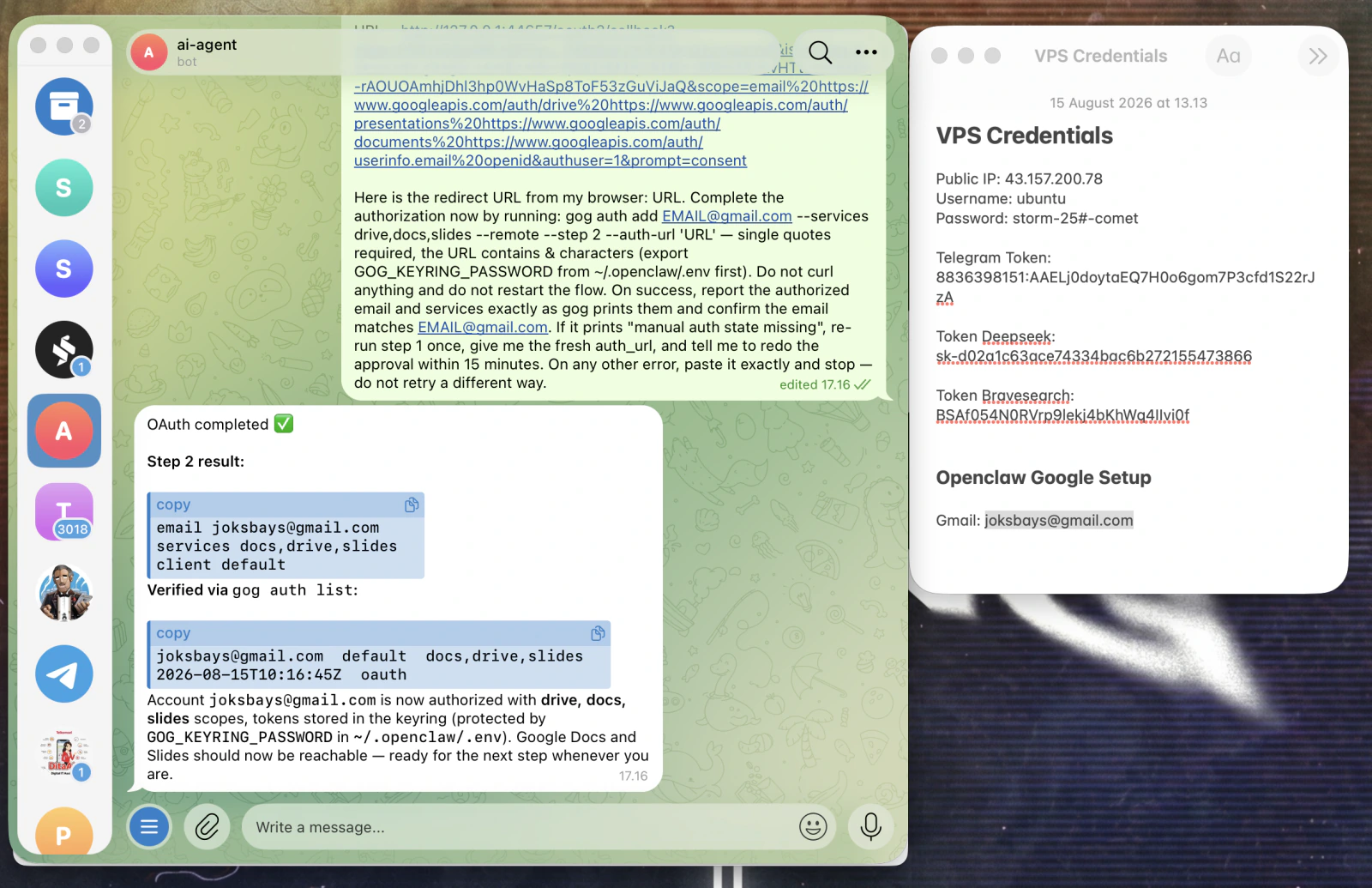
Task: Open ai-agent bot profile from header name
Action: 207,45
